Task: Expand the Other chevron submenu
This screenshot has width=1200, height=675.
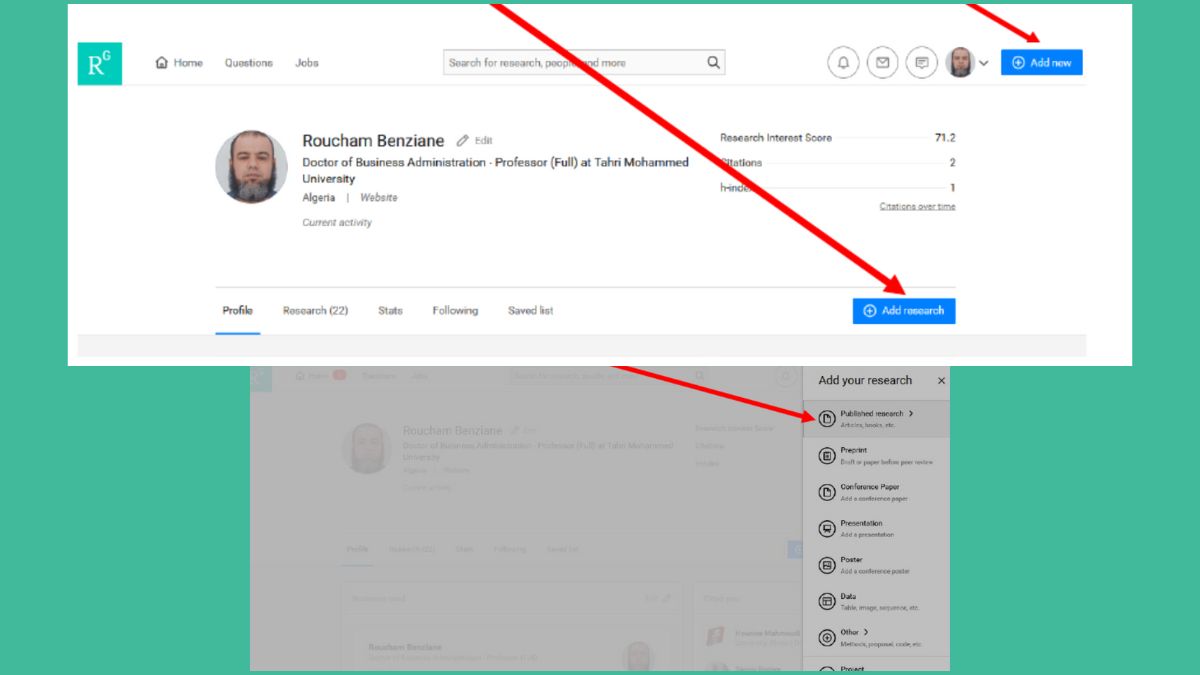Action: [x=866, y=632]
